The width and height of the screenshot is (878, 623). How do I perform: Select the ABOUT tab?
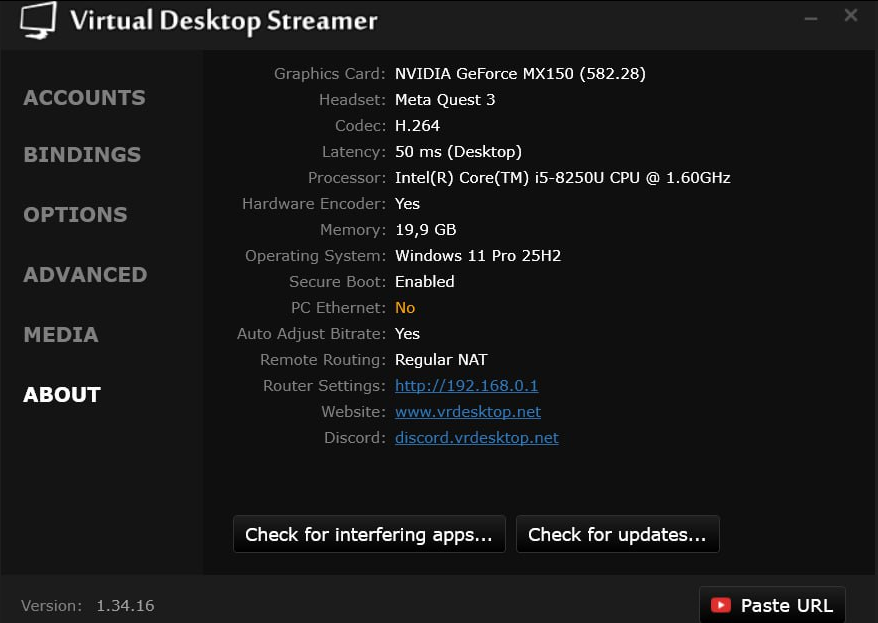point(62,395)
